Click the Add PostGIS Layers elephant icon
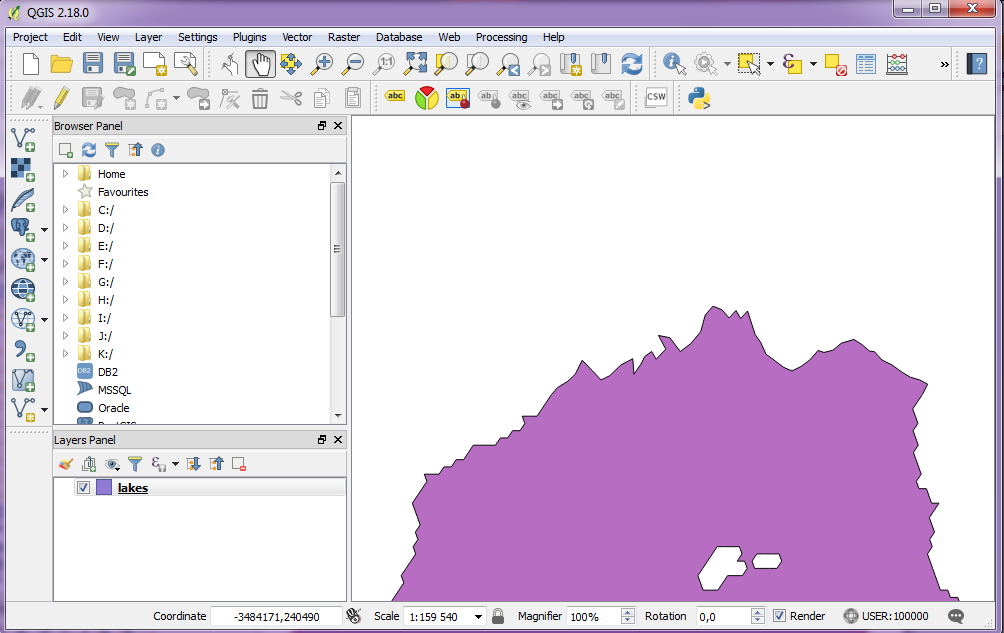This screenshot has width=1004, height=633. [x=22, y=229]
